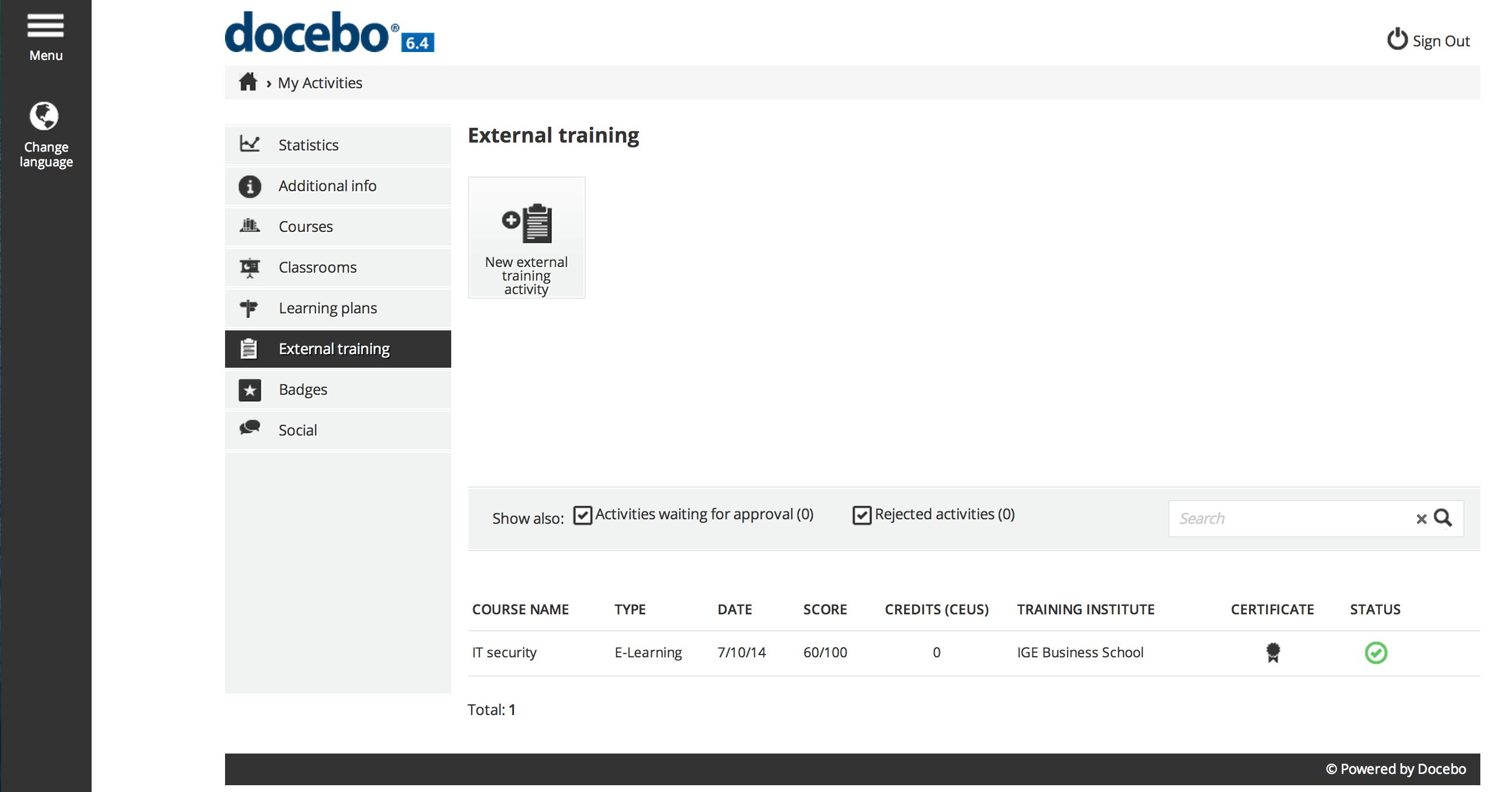Click My Activities breadcrumb
The height and width of the screenshot is (792, 1512).
coord(320,83)
